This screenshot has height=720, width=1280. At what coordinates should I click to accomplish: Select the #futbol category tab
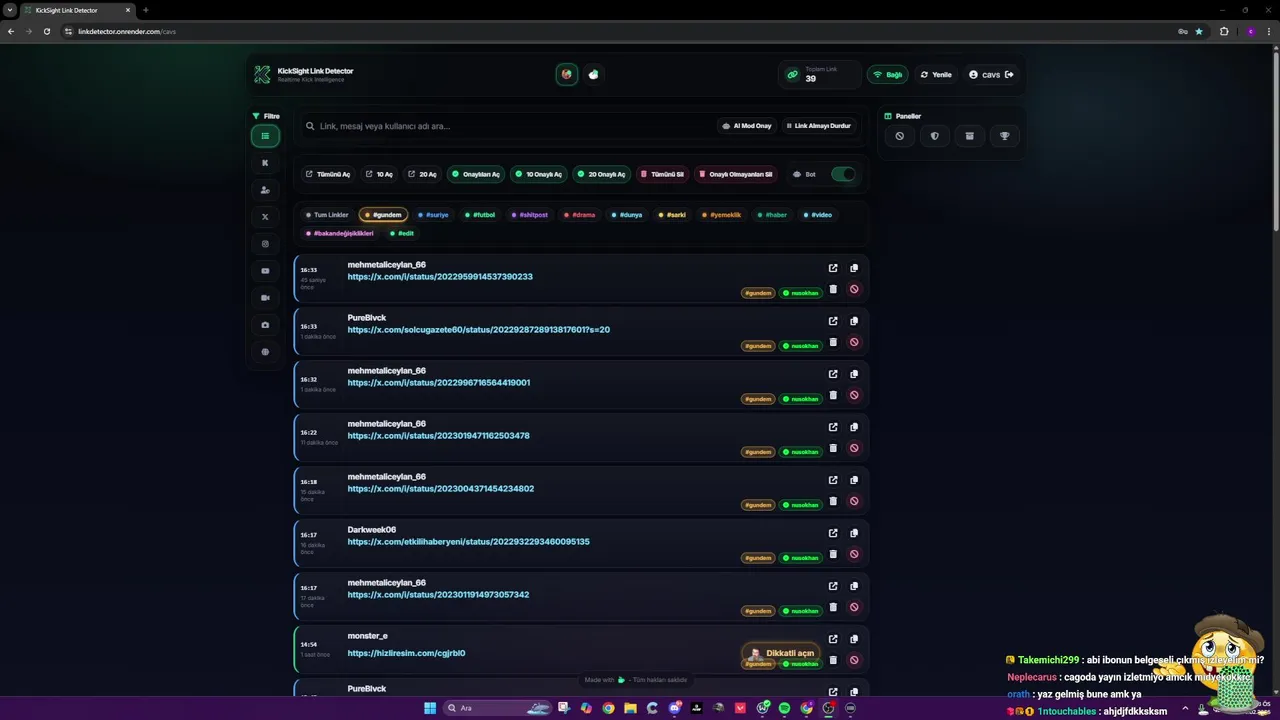480,215
